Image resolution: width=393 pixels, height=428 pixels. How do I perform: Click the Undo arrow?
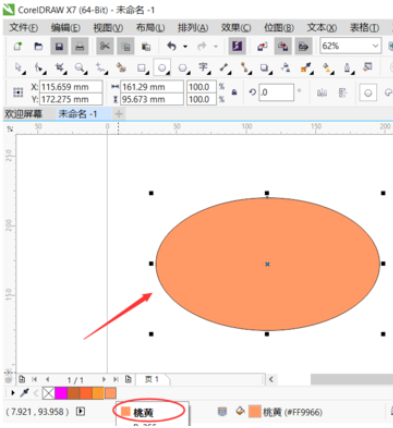point(172,46)
